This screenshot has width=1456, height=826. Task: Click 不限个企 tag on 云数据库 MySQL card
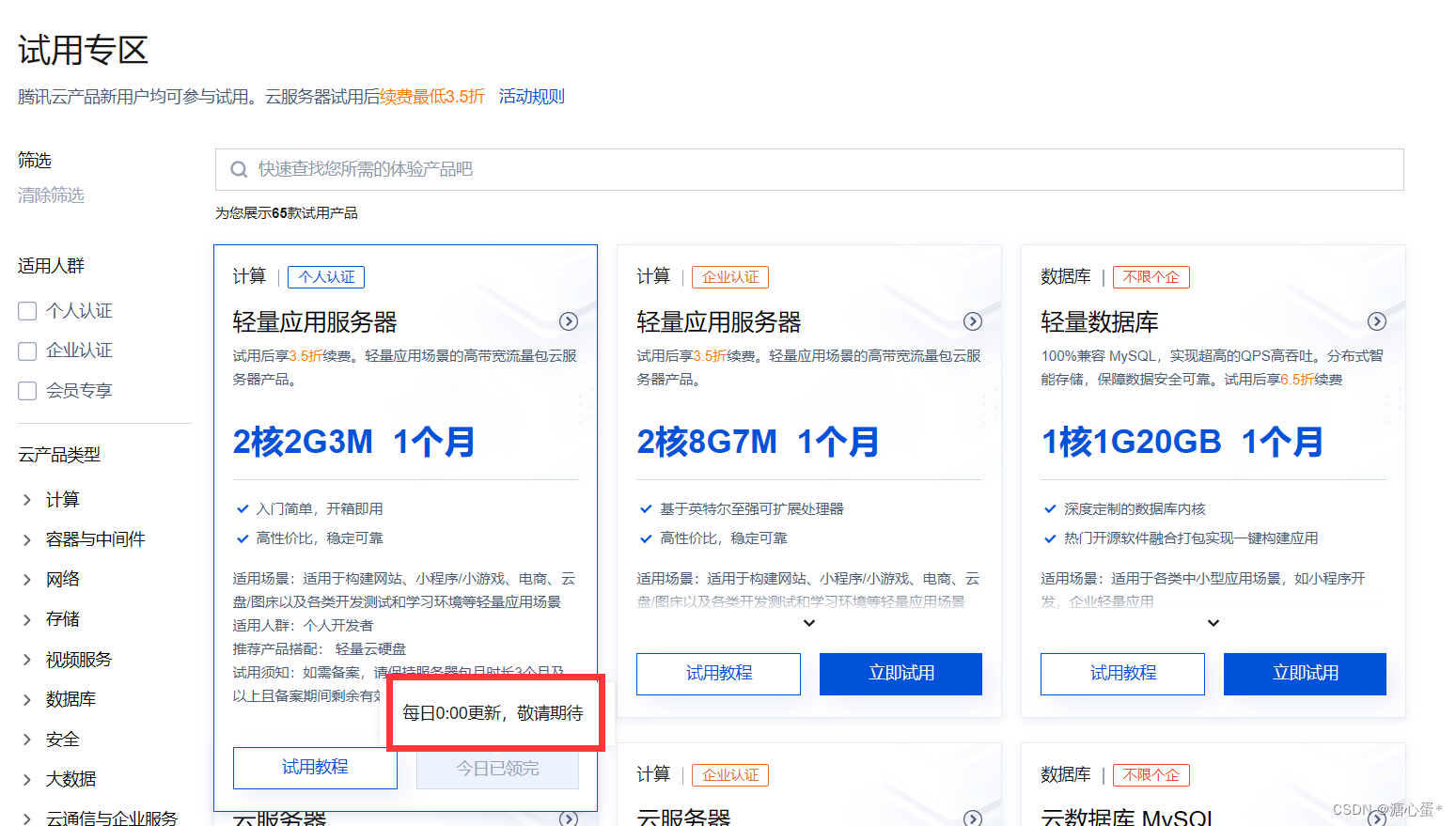pyautogui.click(x=1151, y=775)
